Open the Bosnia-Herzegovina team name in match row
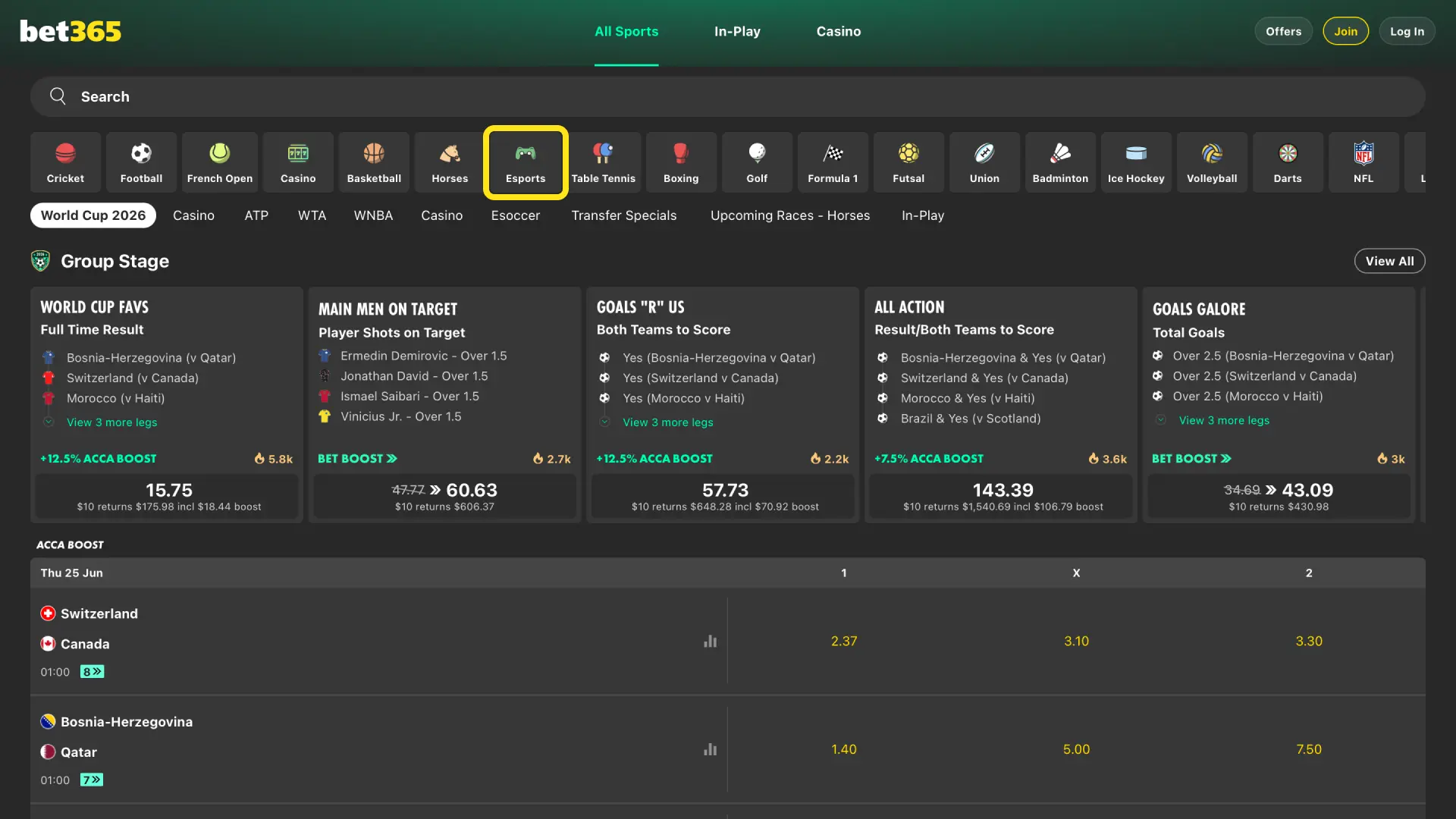The height and width of the screenshot is (819, 1456). coord(127,722)
